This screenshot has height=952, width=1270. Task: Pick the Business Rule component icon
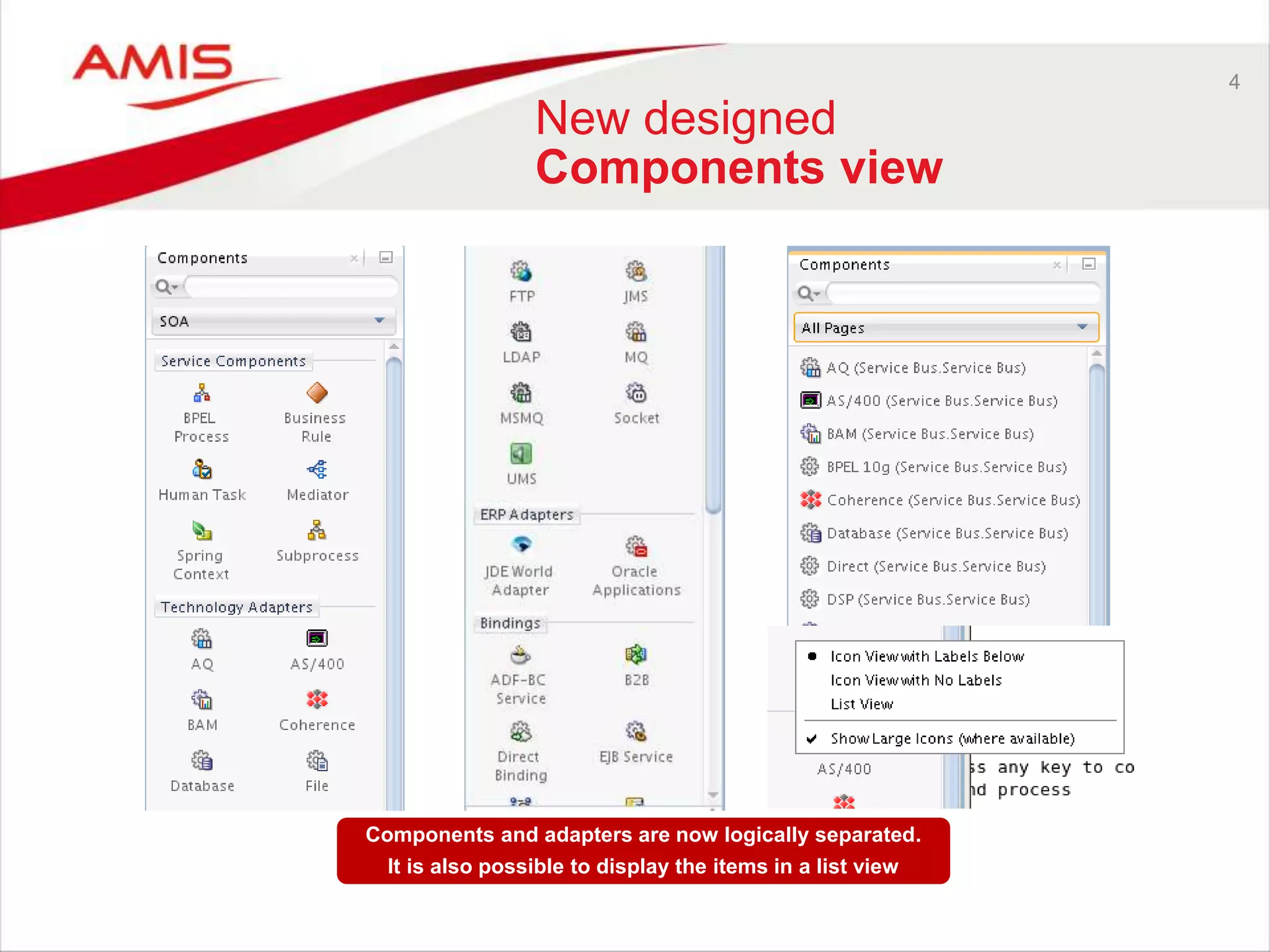[x=317, y=393]
